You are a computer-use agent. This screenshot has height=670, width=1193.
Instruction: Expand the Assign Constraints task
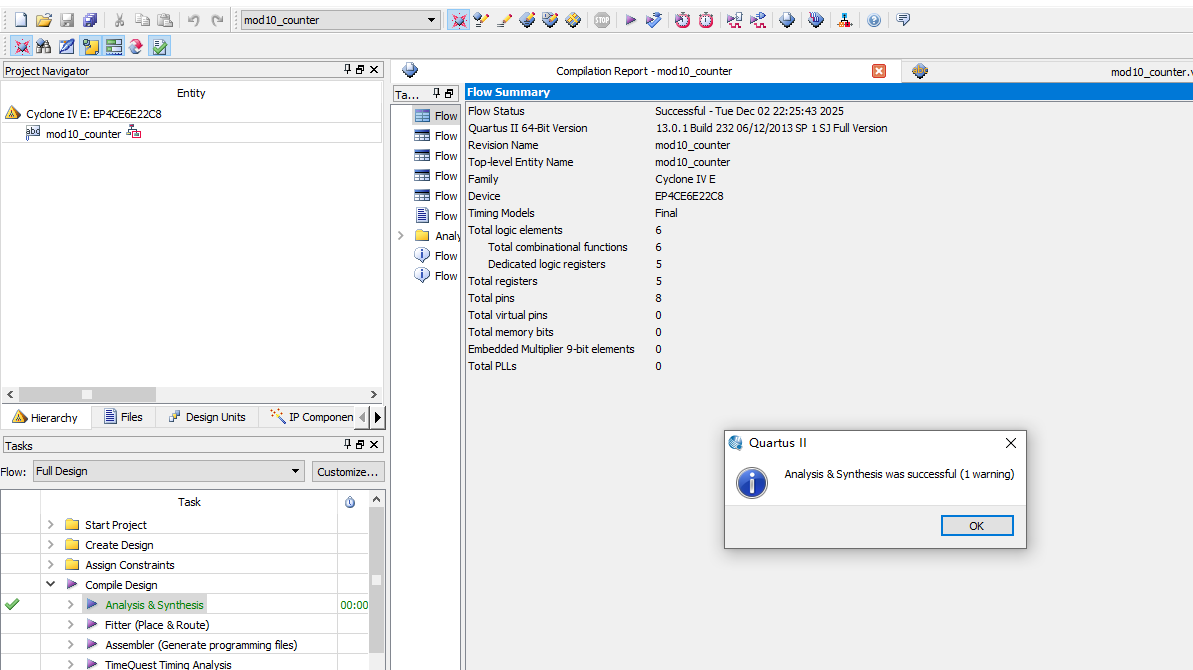(51, 564)
